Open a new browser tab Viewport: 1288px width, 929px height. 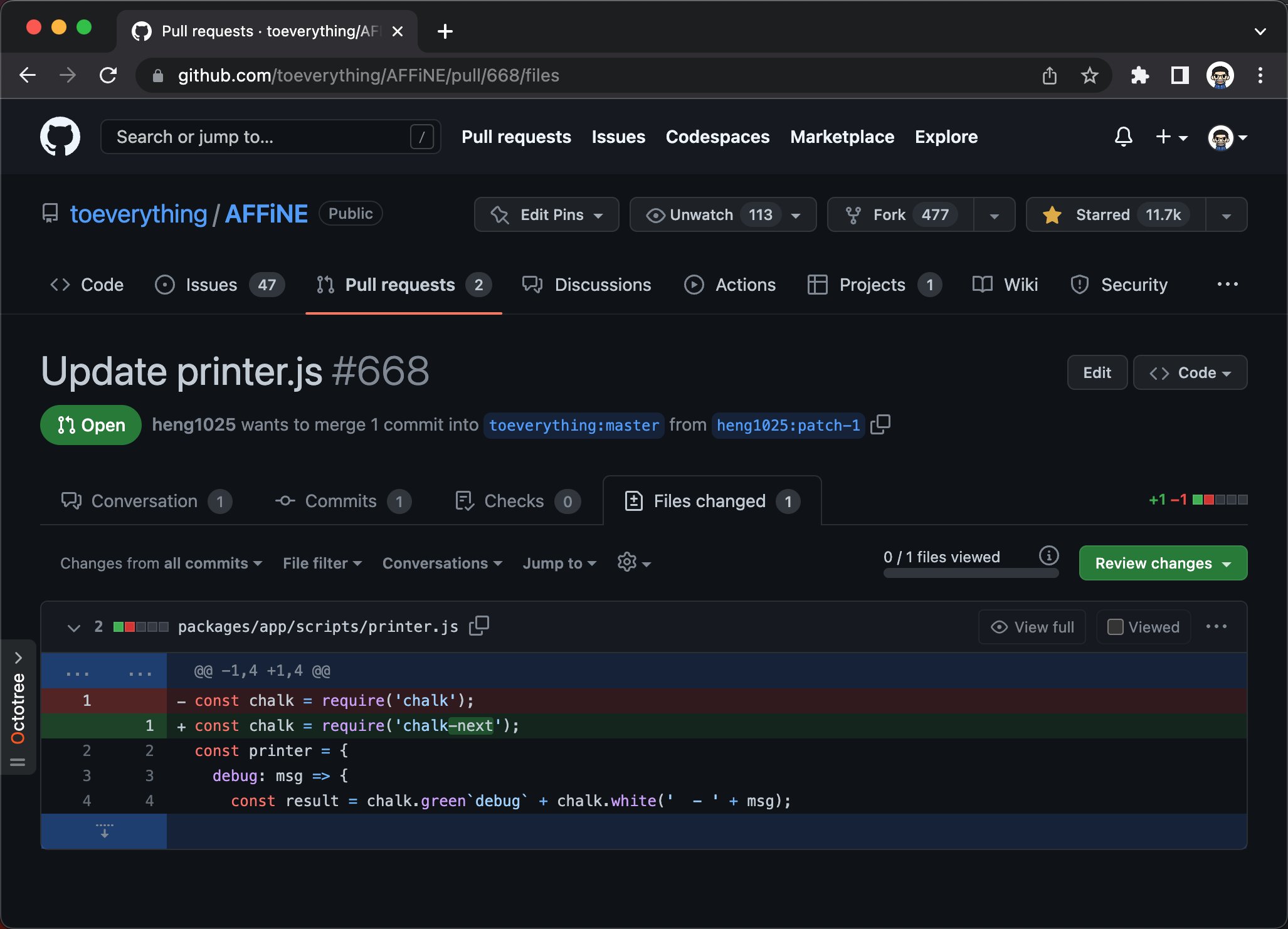(x=445, y=31)
